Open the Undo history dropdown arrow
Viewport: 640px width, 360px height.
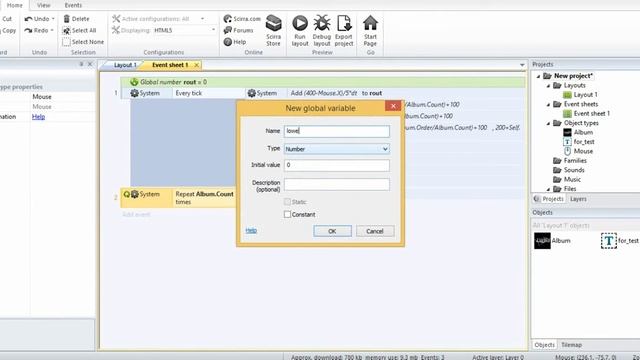coord(53,19)
